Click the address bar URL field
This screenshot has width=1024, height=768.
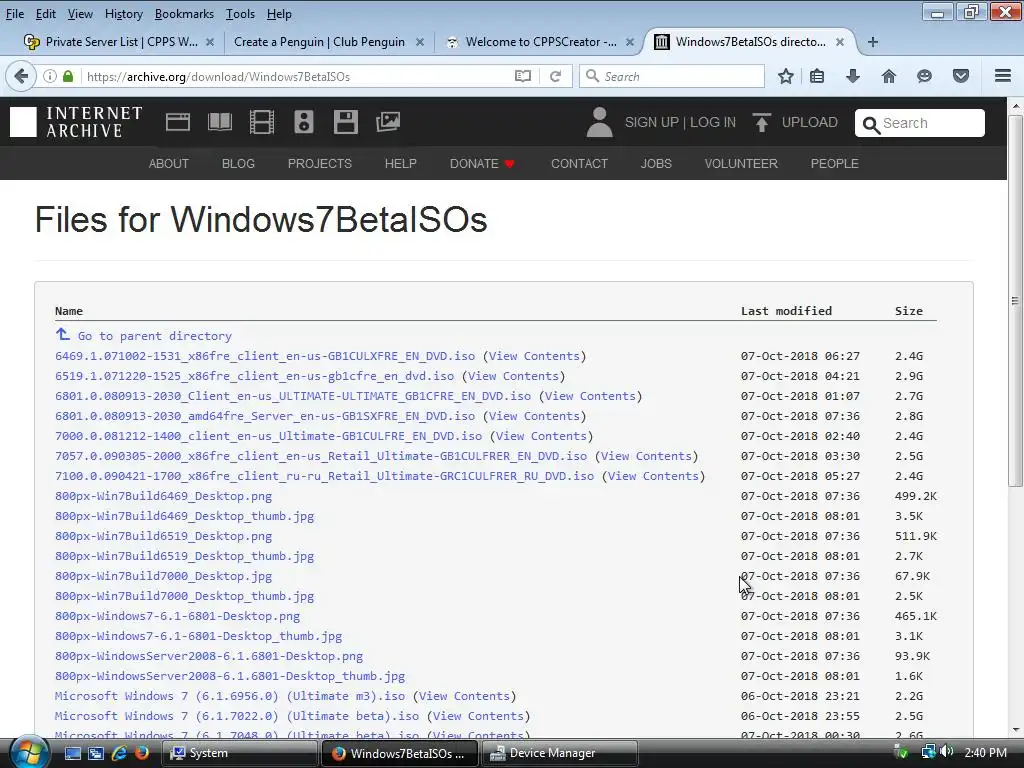(297, 76)
